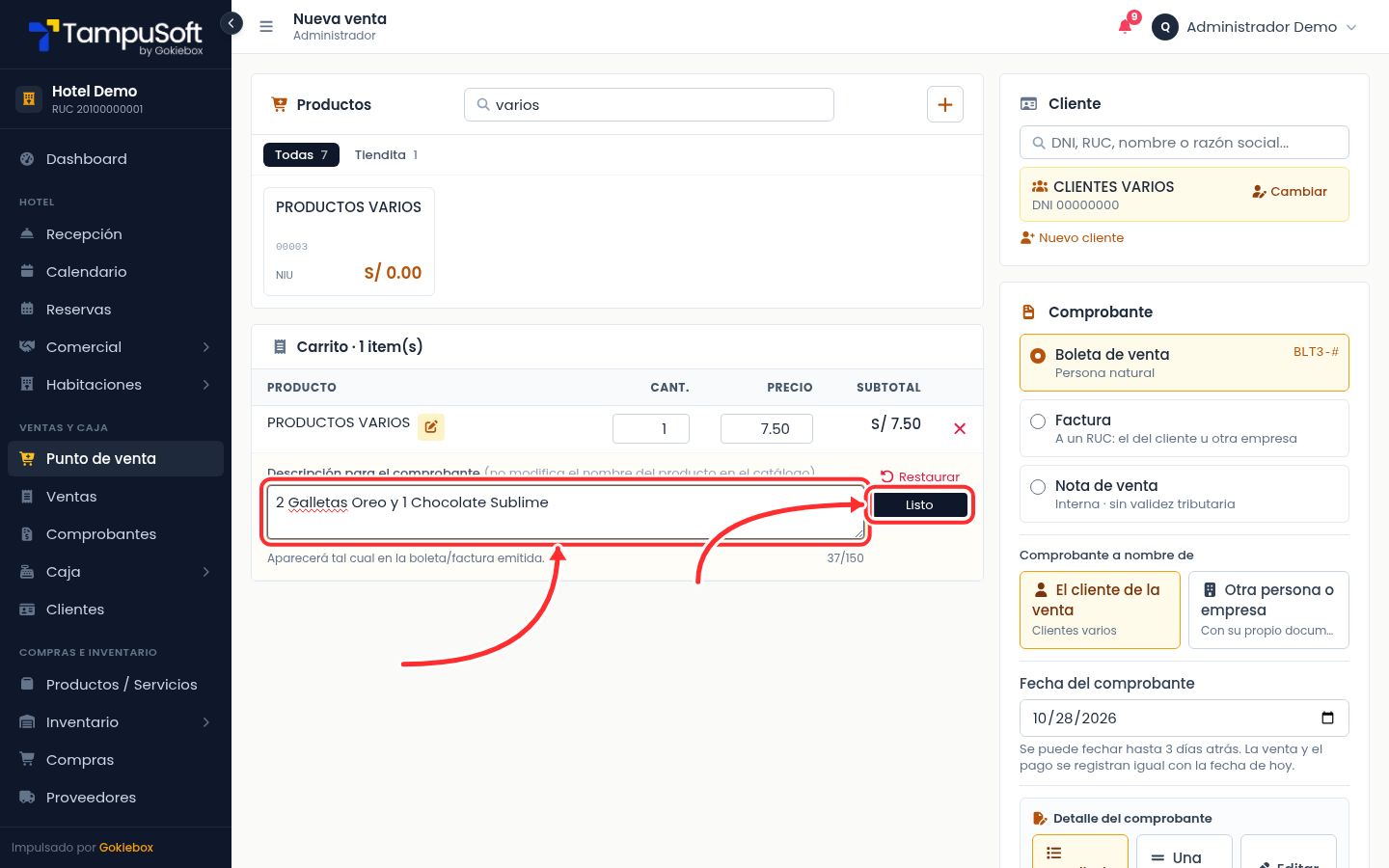Collapse the sidebar with the arrow button
The image size is (1389, 868).
pos(231,23)
